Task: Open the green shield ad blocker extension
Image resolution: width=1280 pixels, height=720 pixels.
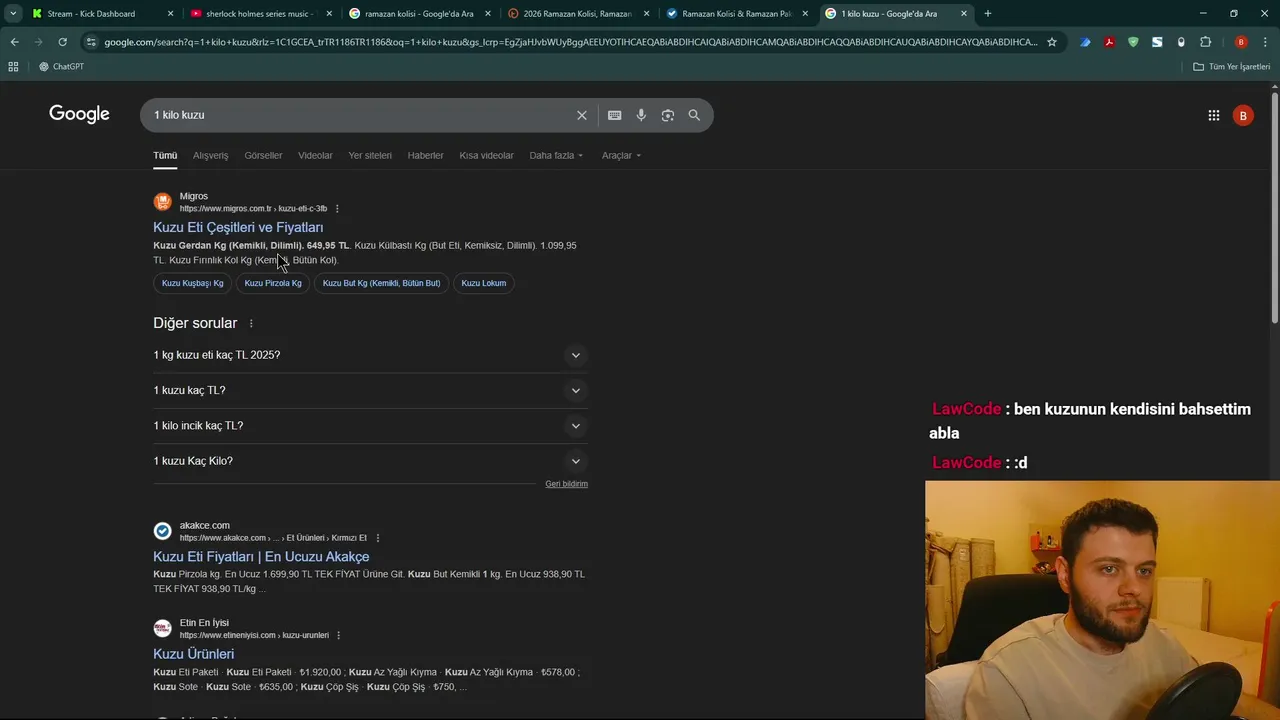Action: 1133,42
